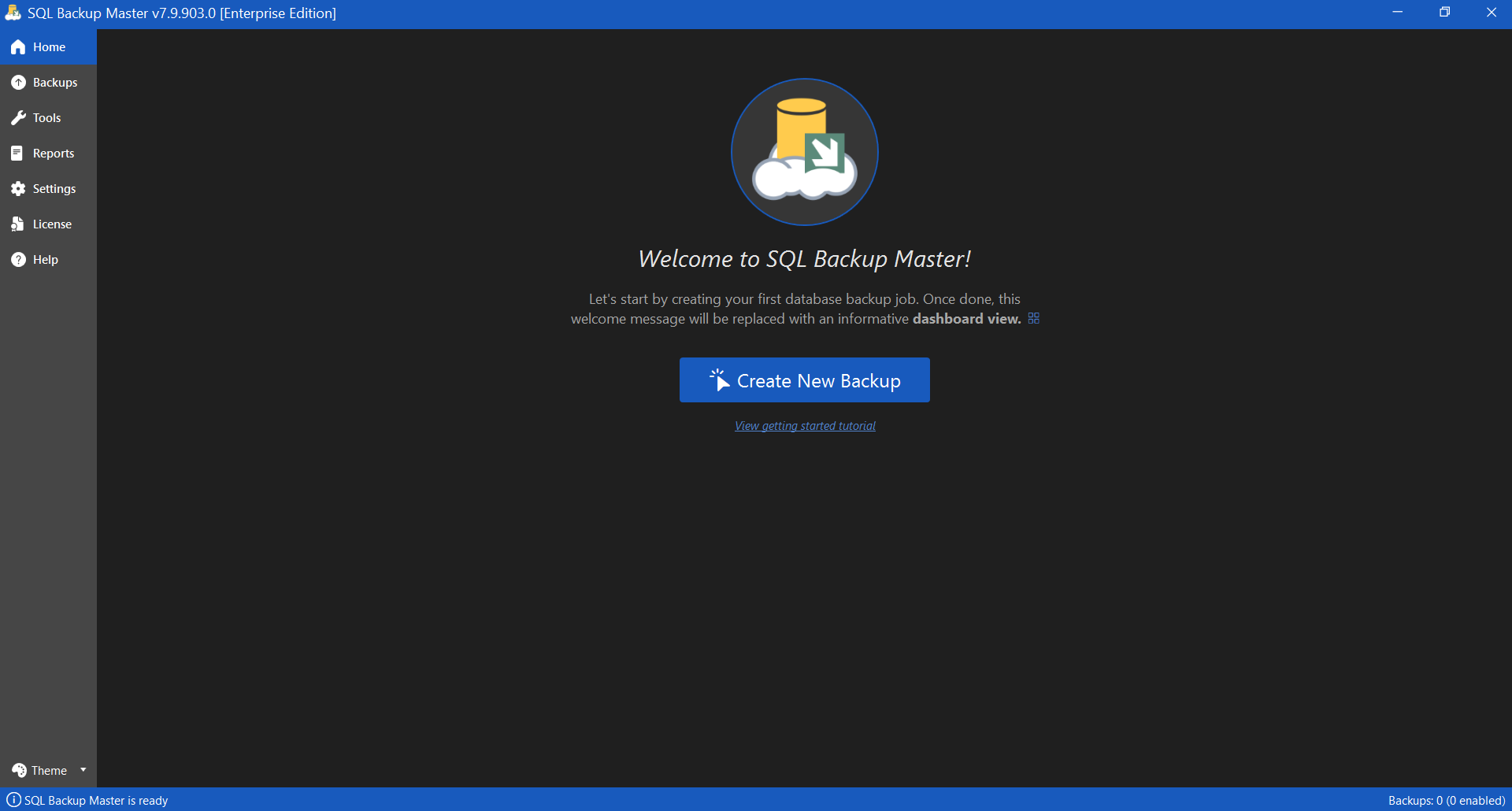
Task: Go to the Tools section label
Action: [46, 118]
